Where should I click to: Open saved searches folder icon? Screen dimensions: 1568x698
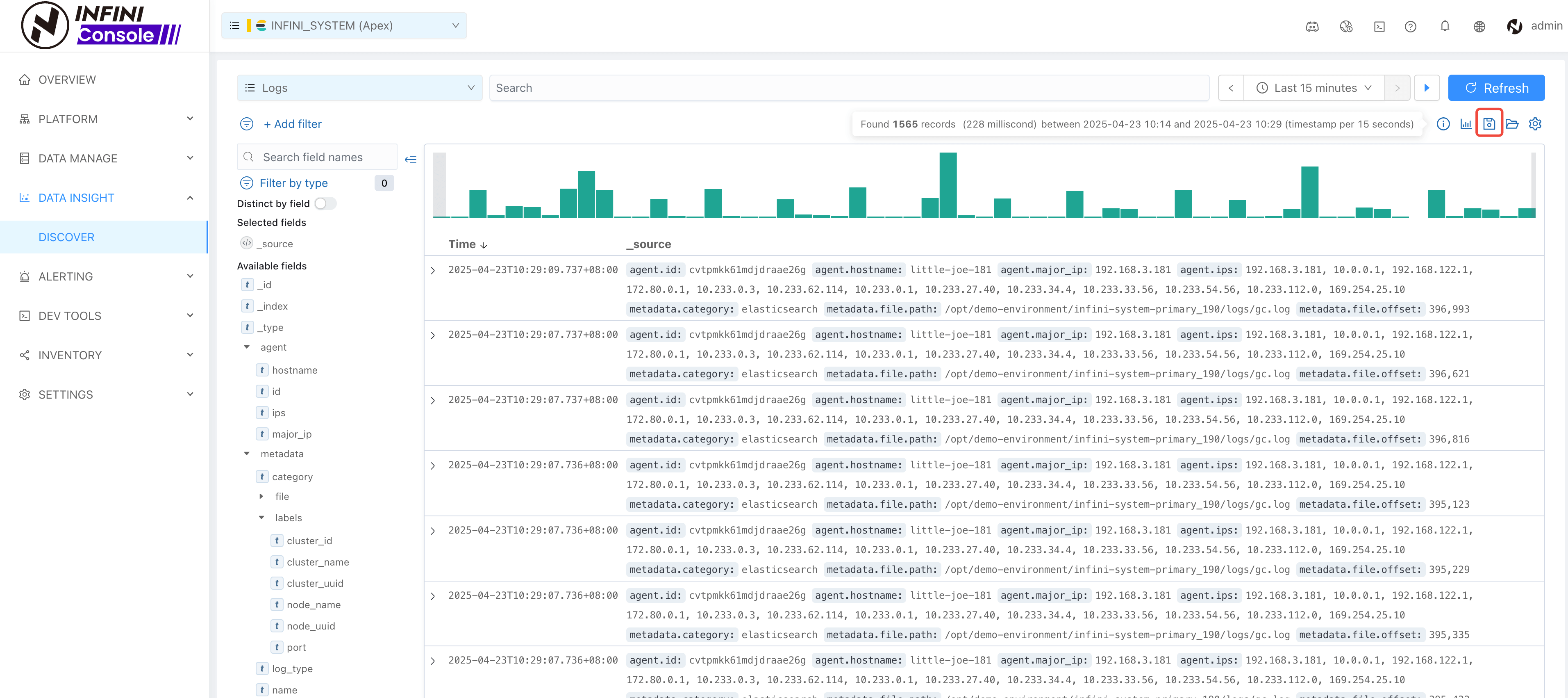click(x=1512, y=123)
